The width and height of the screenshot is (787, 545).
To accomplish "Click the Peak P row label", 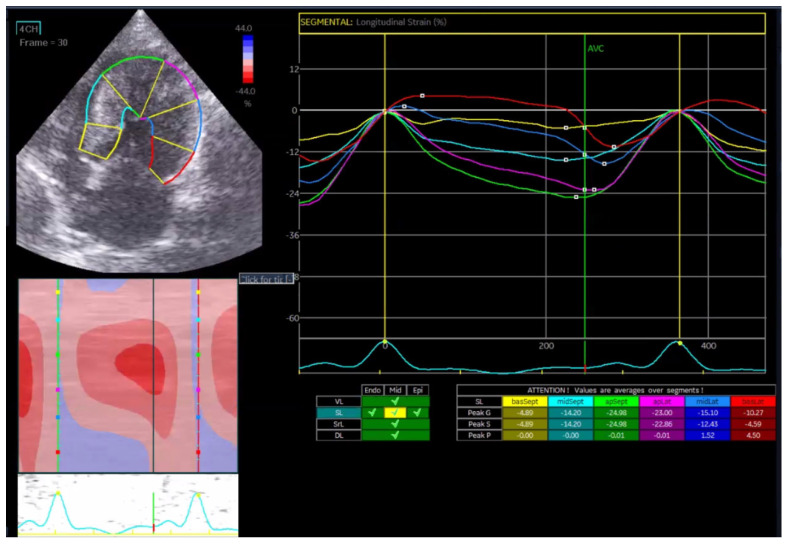I will (x=479, y=435).
